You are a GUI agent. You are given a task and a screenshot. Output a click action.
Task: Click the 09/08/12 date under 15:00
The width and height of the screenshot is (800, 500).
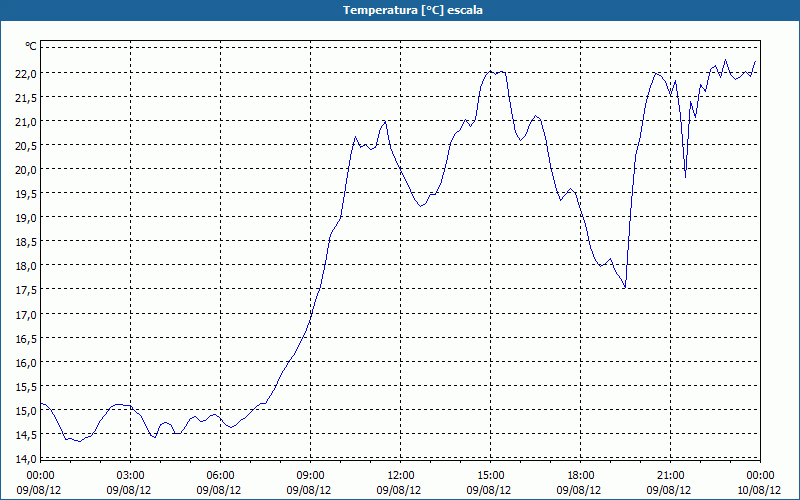coord(489,490)
